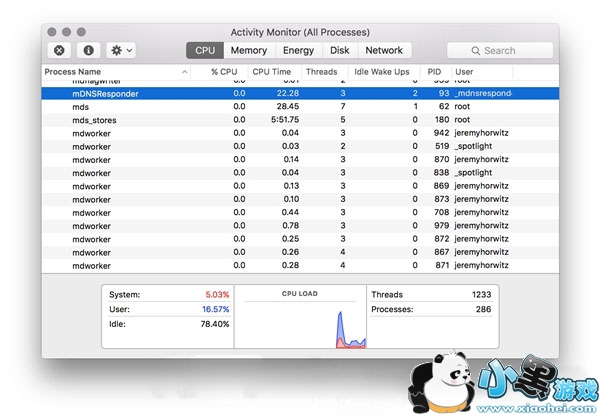
Task: Toggle the sort arrow on Process Name column
Action: click(x=184, y=72)
